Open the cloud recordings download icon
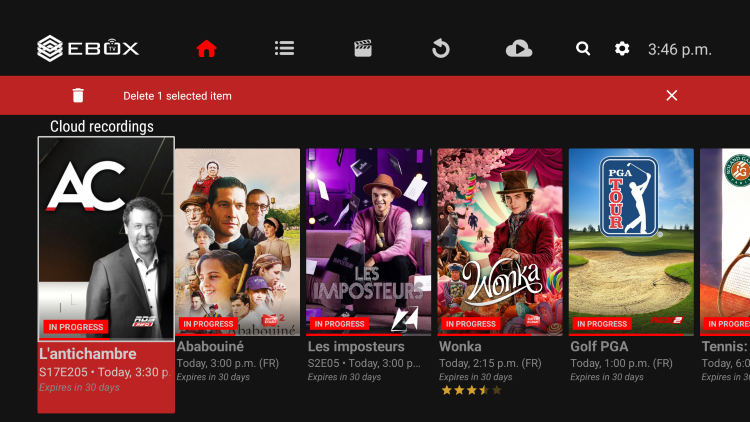This screenshot has width=750, height=422. 519,48
